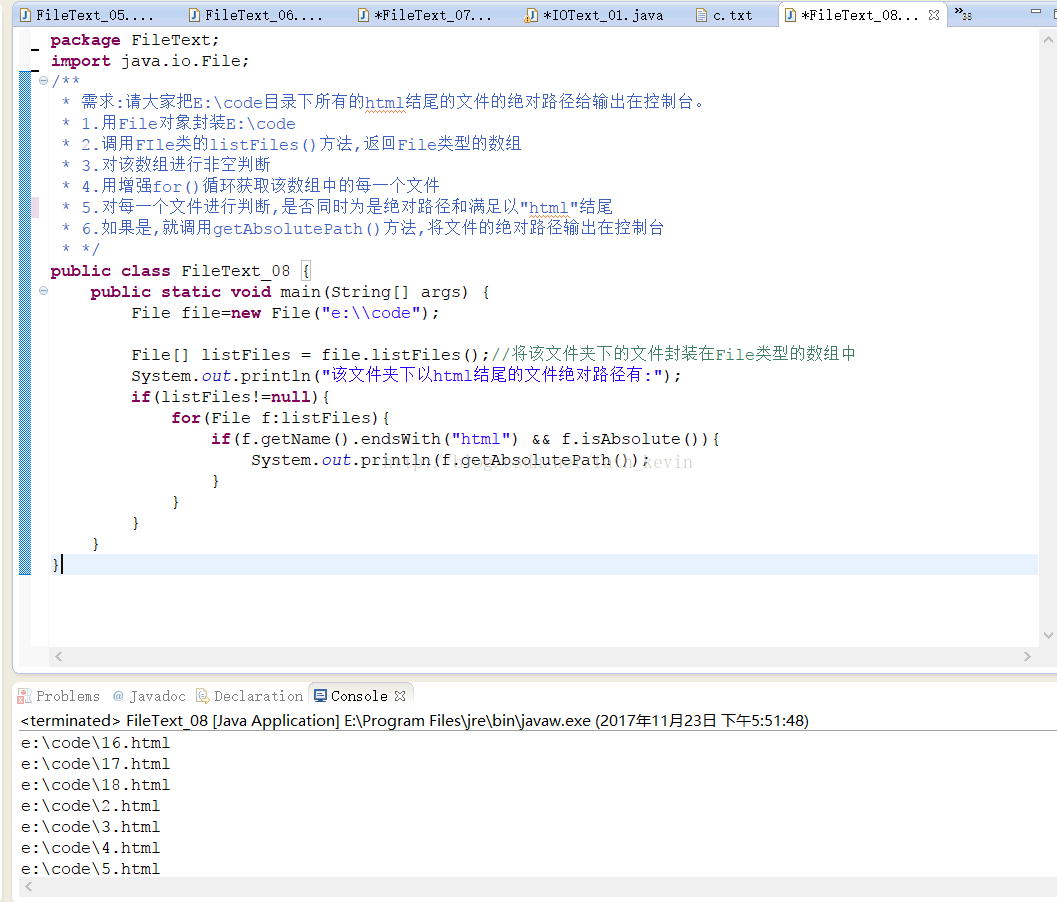
Task: Click the Java file icon on IOText_01 tab
Action: pyautogui.click(x=531, y=15)
